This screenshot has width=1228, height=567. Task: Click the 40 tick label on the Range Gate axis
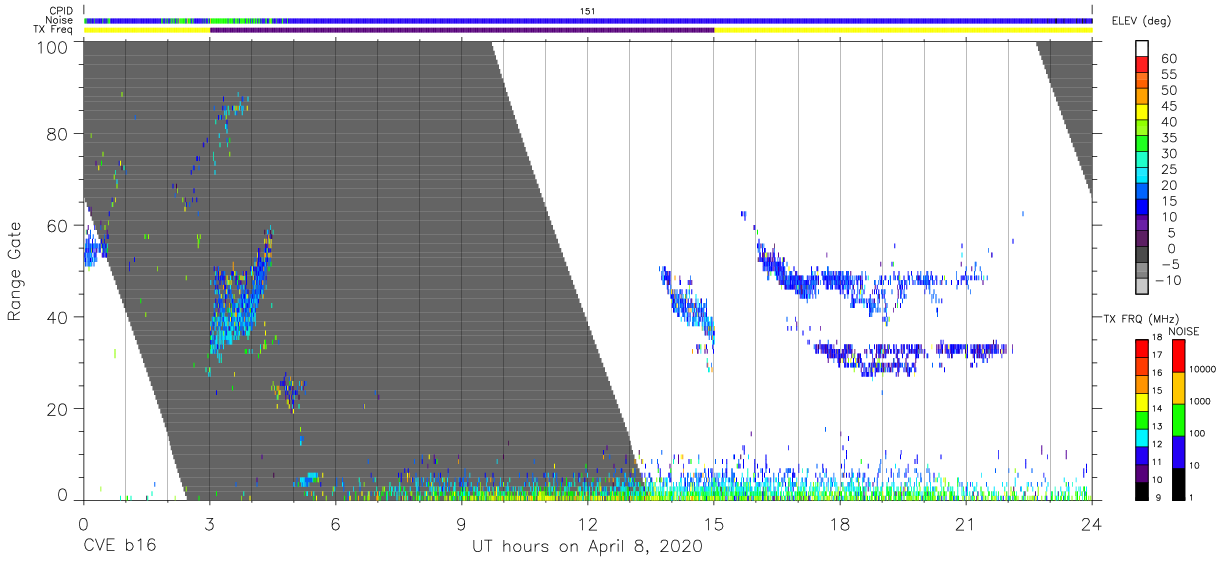pyautogui.click(x=58, y=317)
